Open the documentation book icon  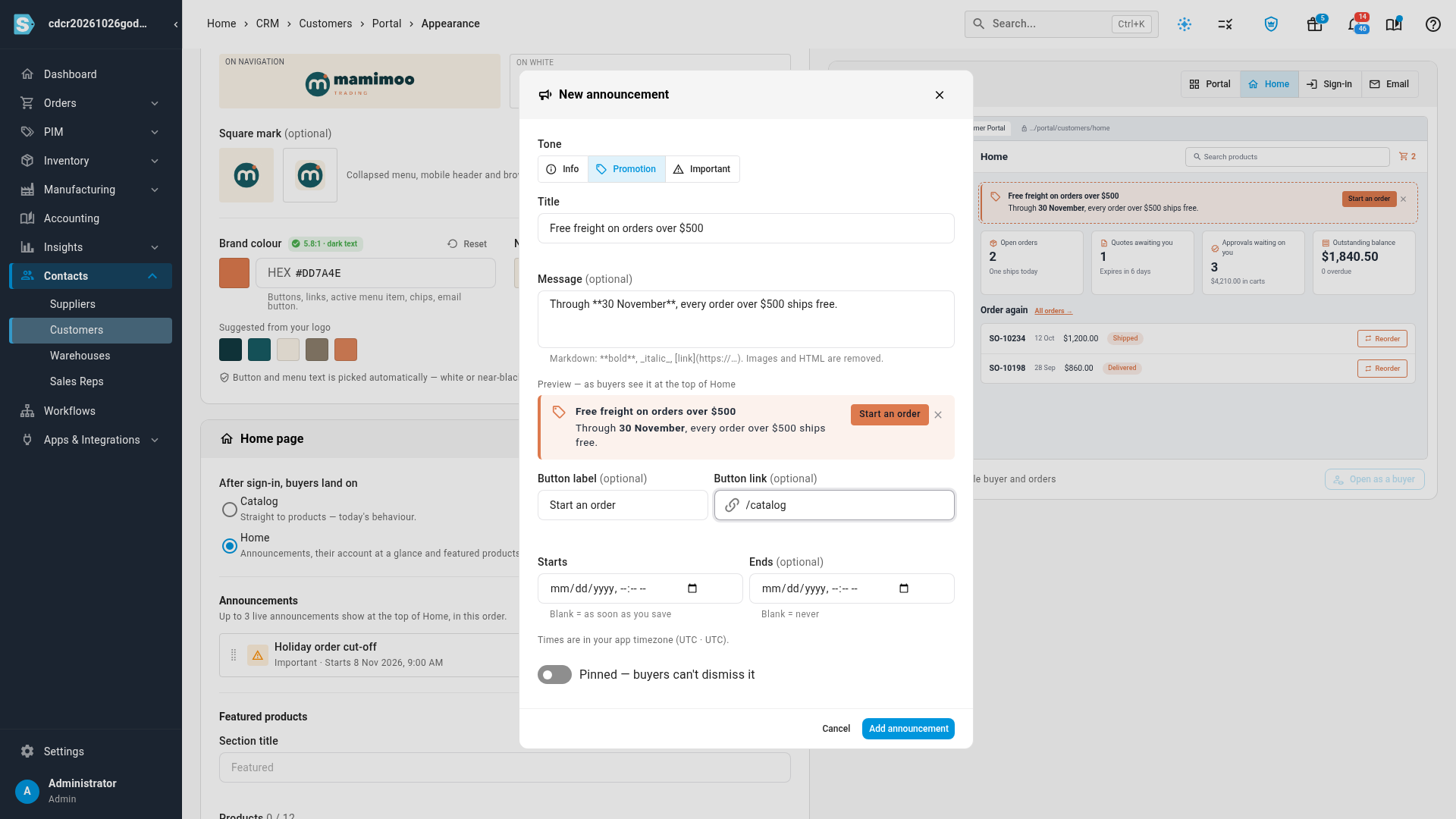pyautogui.click(x=1394, y=24)
